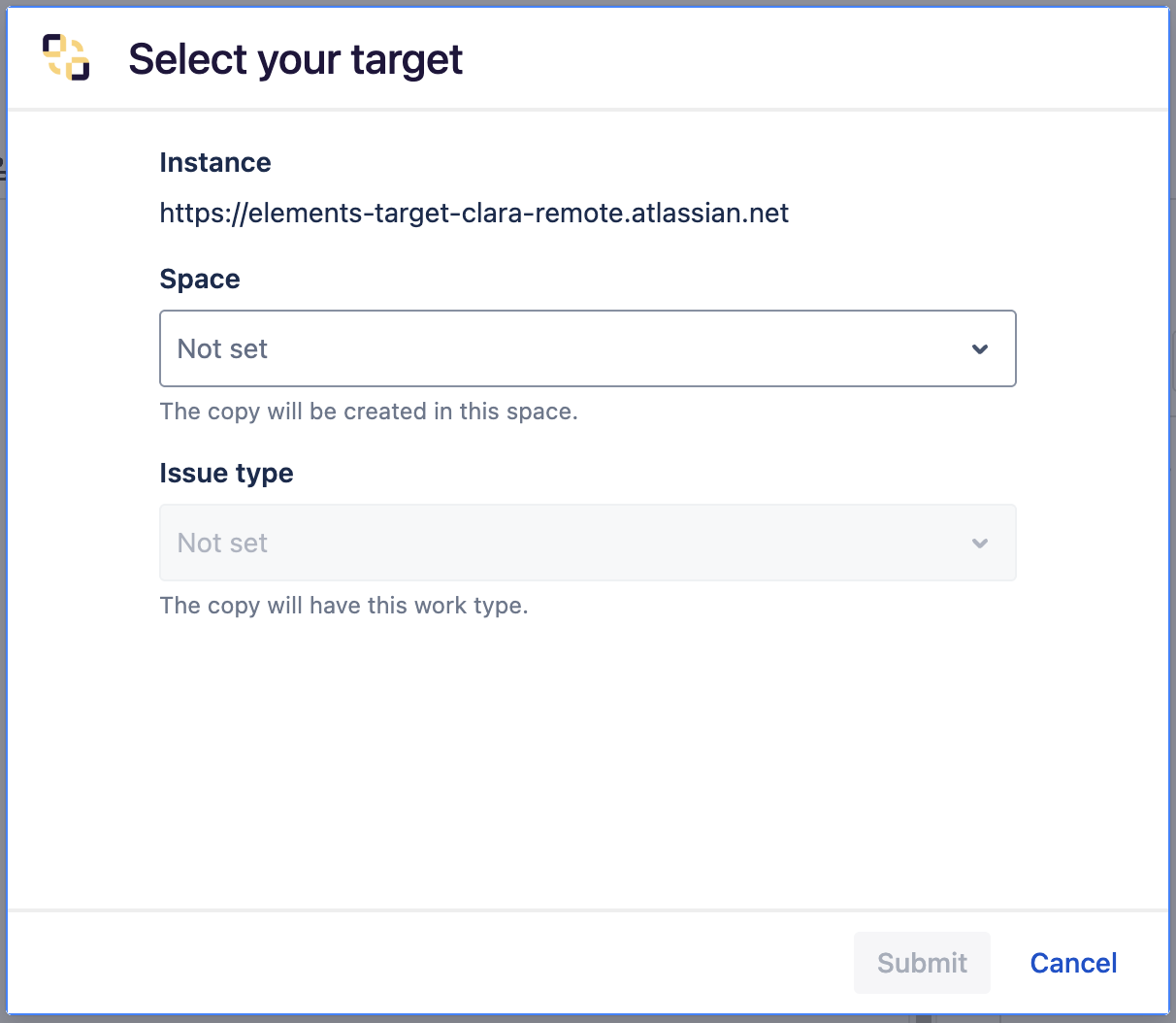
Task: Click the Issue type chevron arrow
Action: click(980, 544)
